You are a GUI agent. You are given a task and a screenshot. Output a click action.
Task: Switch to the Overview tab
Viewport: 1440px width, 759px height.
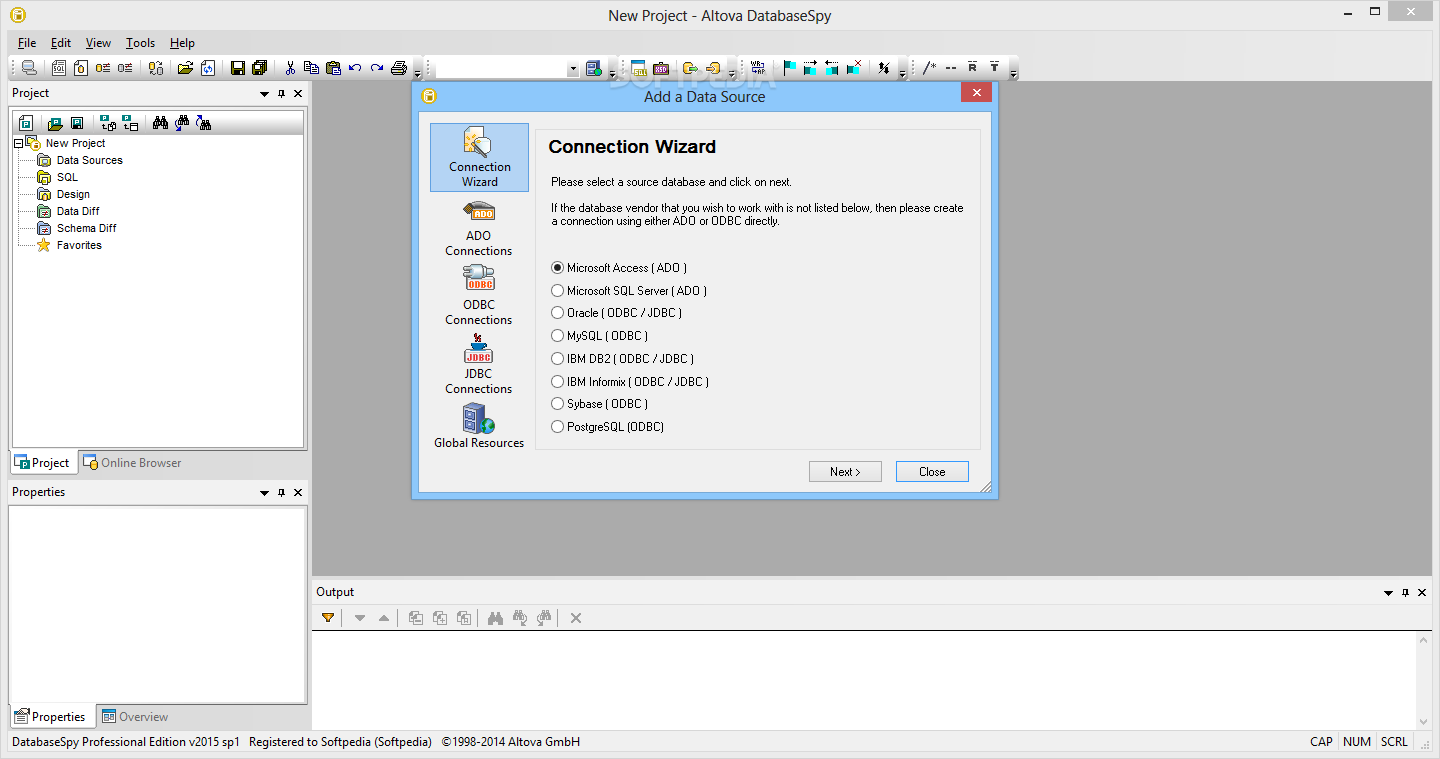[135, 717]
